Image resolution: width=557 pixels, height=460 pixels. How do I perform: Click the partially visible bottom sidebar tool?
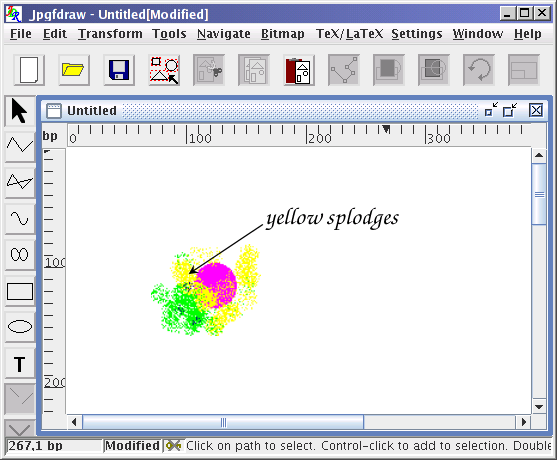click(20, 427)
